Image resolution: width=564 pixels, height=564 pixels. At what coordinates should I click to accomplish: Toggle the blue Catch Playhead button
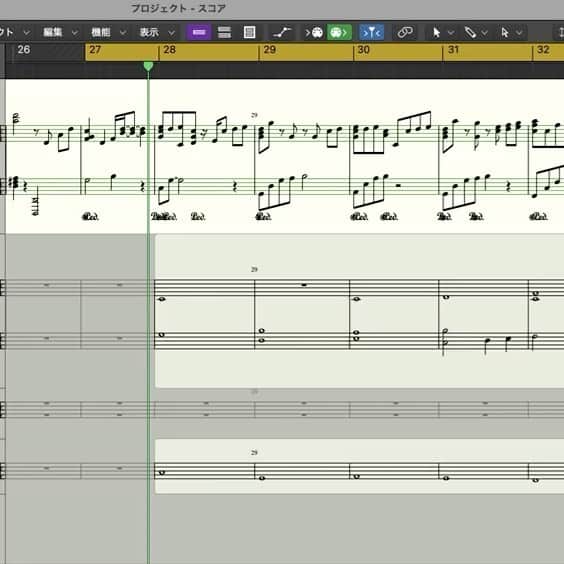(x=372, y=32)
